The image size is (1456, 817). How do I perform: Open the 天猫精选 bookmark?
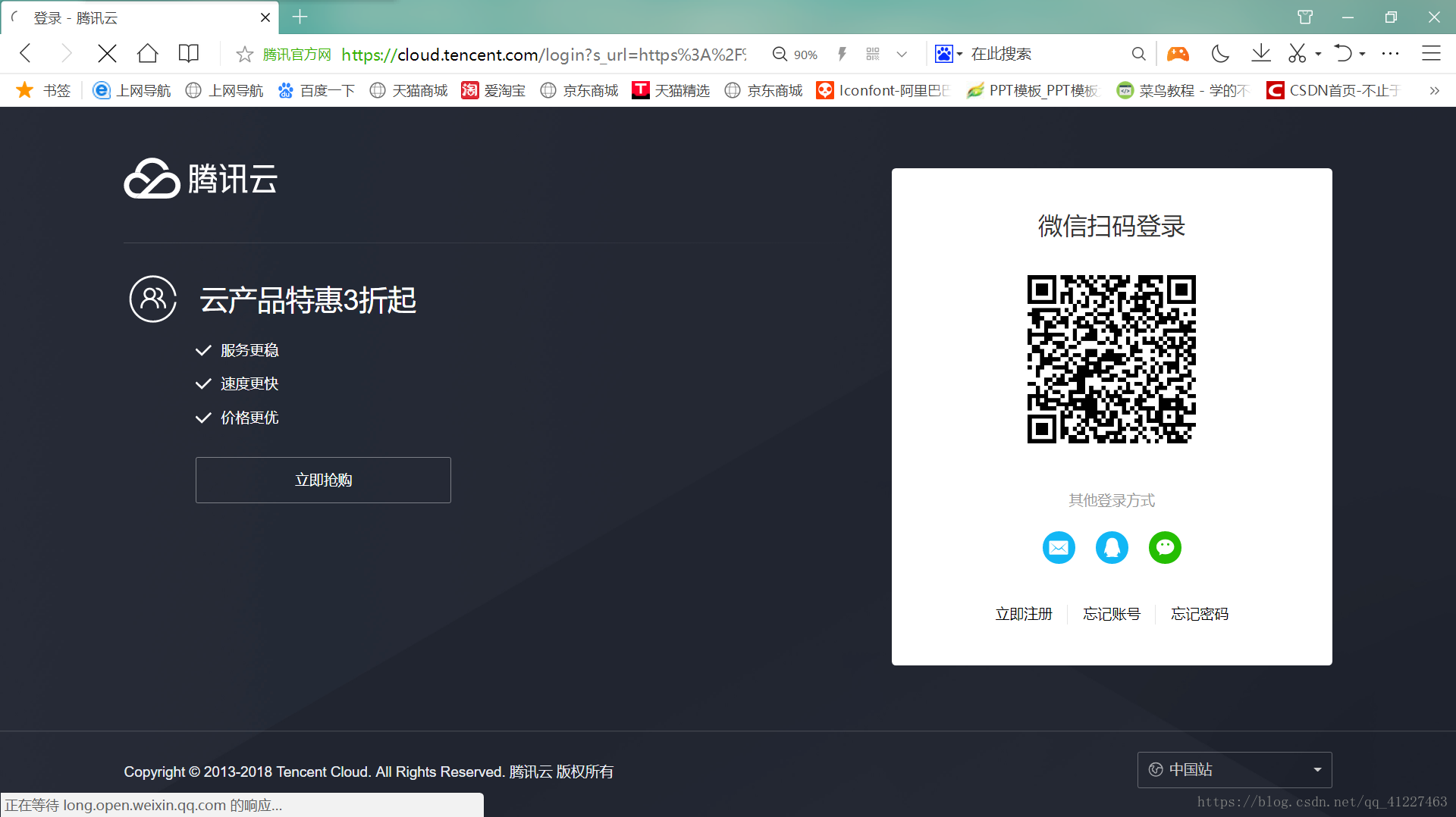671,90
